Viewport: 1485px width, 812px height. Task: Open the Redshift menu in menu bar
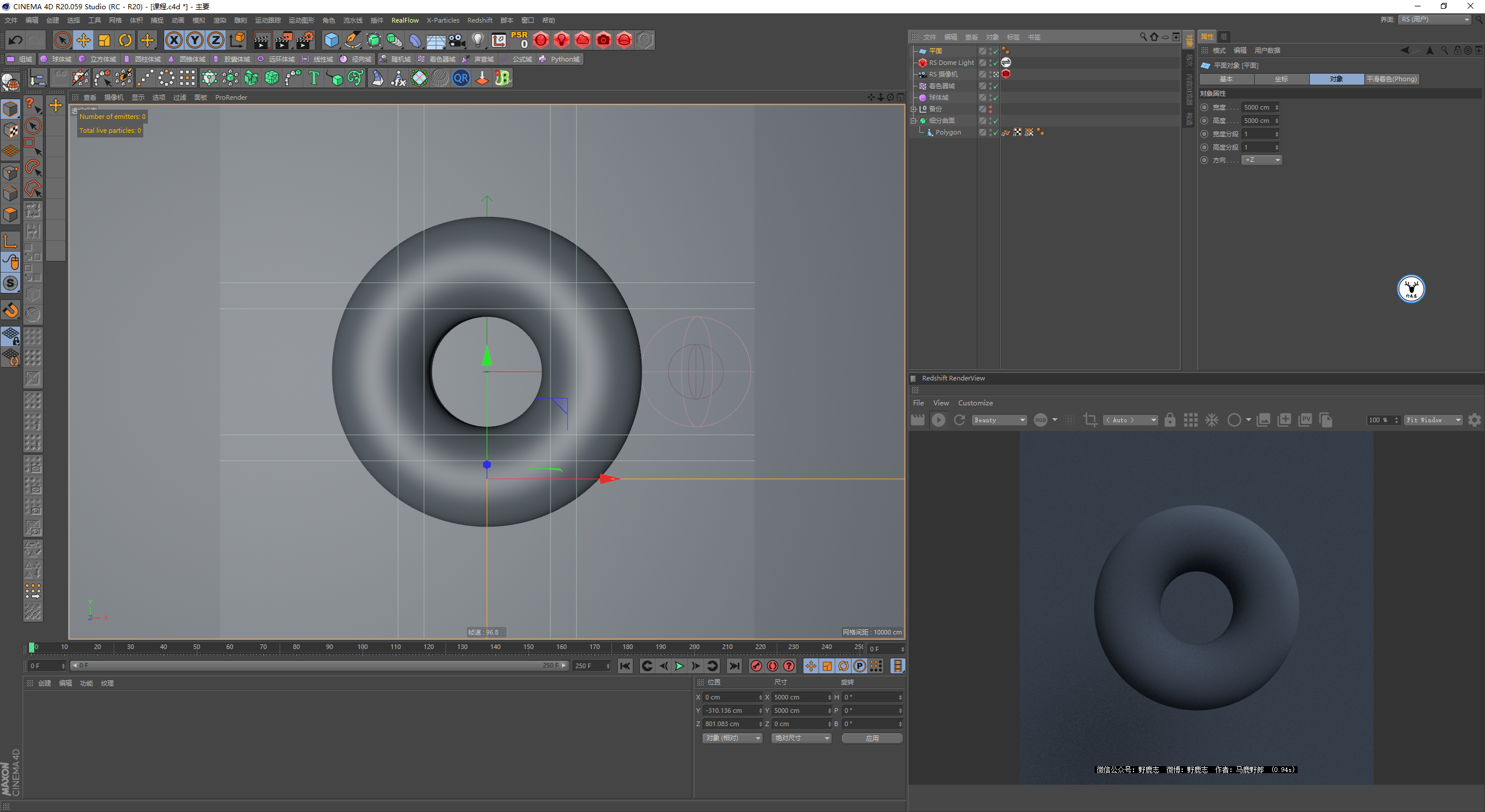pos(479,20)
